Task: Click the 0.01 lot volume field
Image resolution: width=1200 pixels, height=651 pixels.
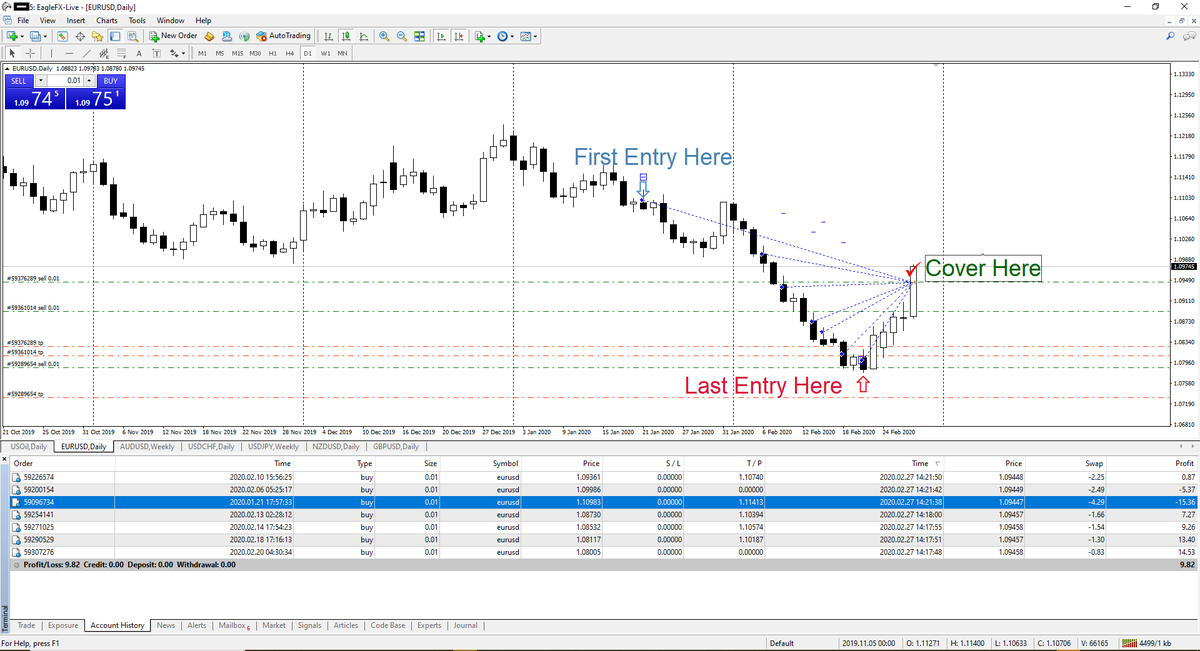Action: [66, 80]
